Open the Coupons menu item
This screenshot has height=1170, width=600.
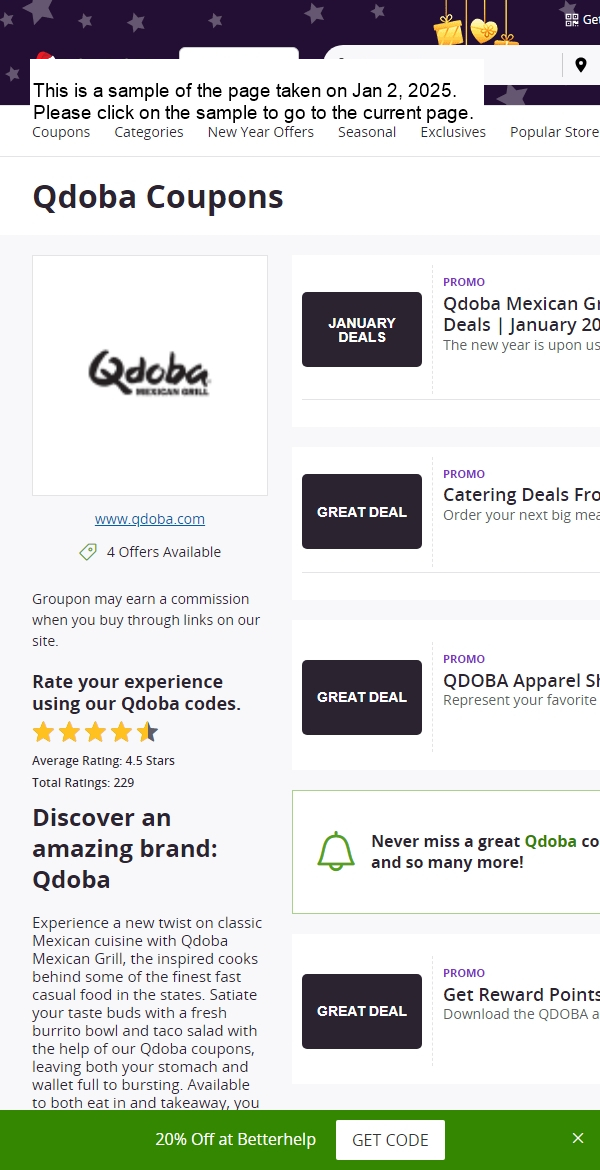[61, 132]
